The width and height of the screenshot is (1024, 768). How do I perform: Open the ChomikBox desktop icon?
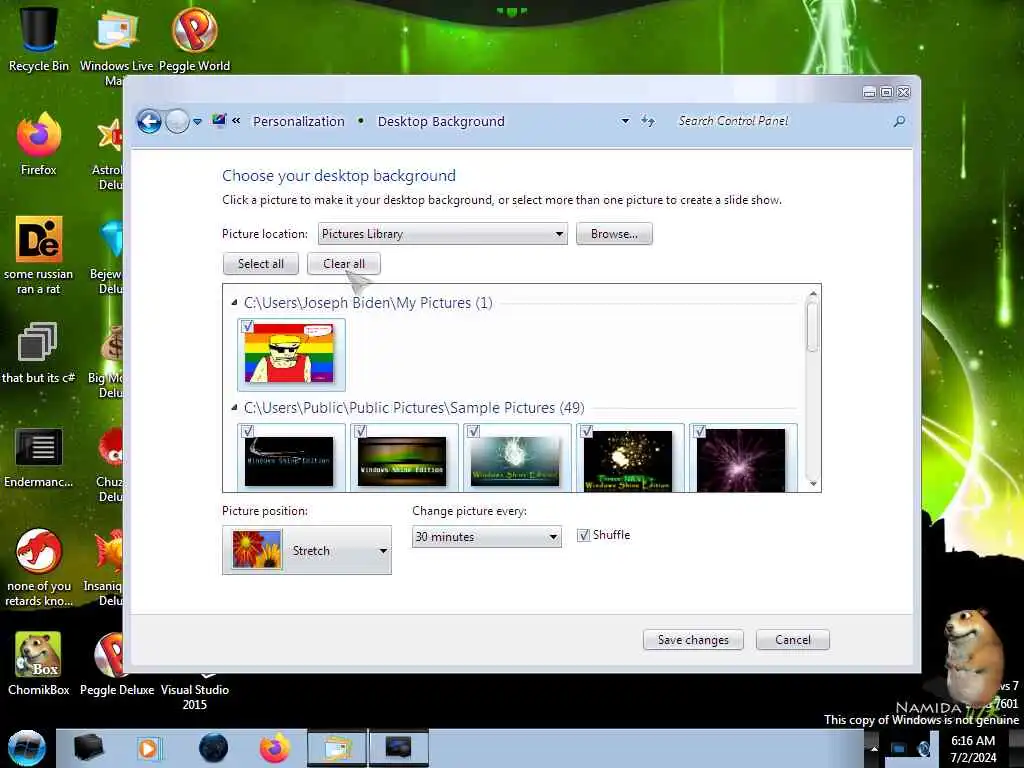[39, 663]
